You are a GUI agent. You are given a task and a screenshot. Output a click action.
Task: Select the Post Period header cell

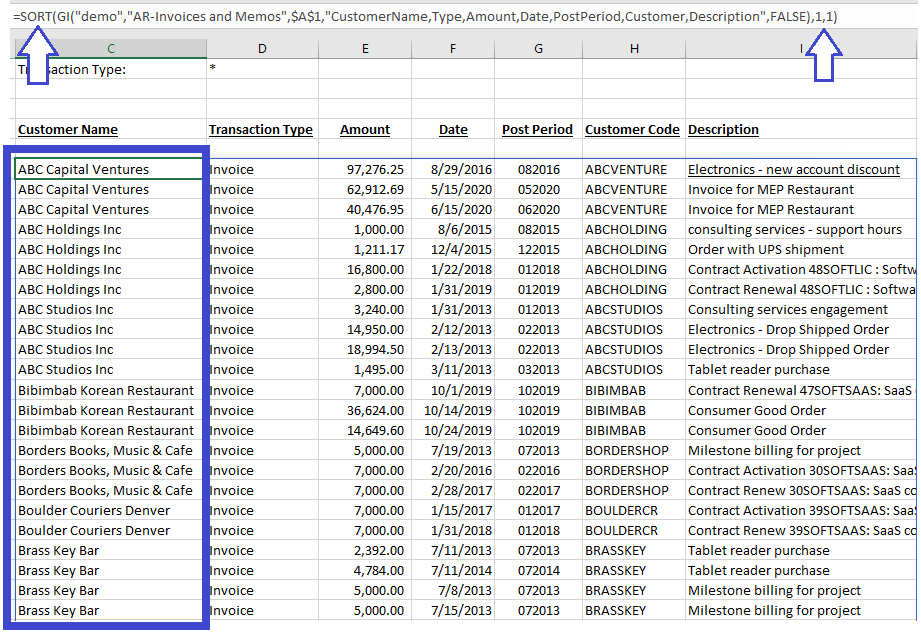[537, 130]
